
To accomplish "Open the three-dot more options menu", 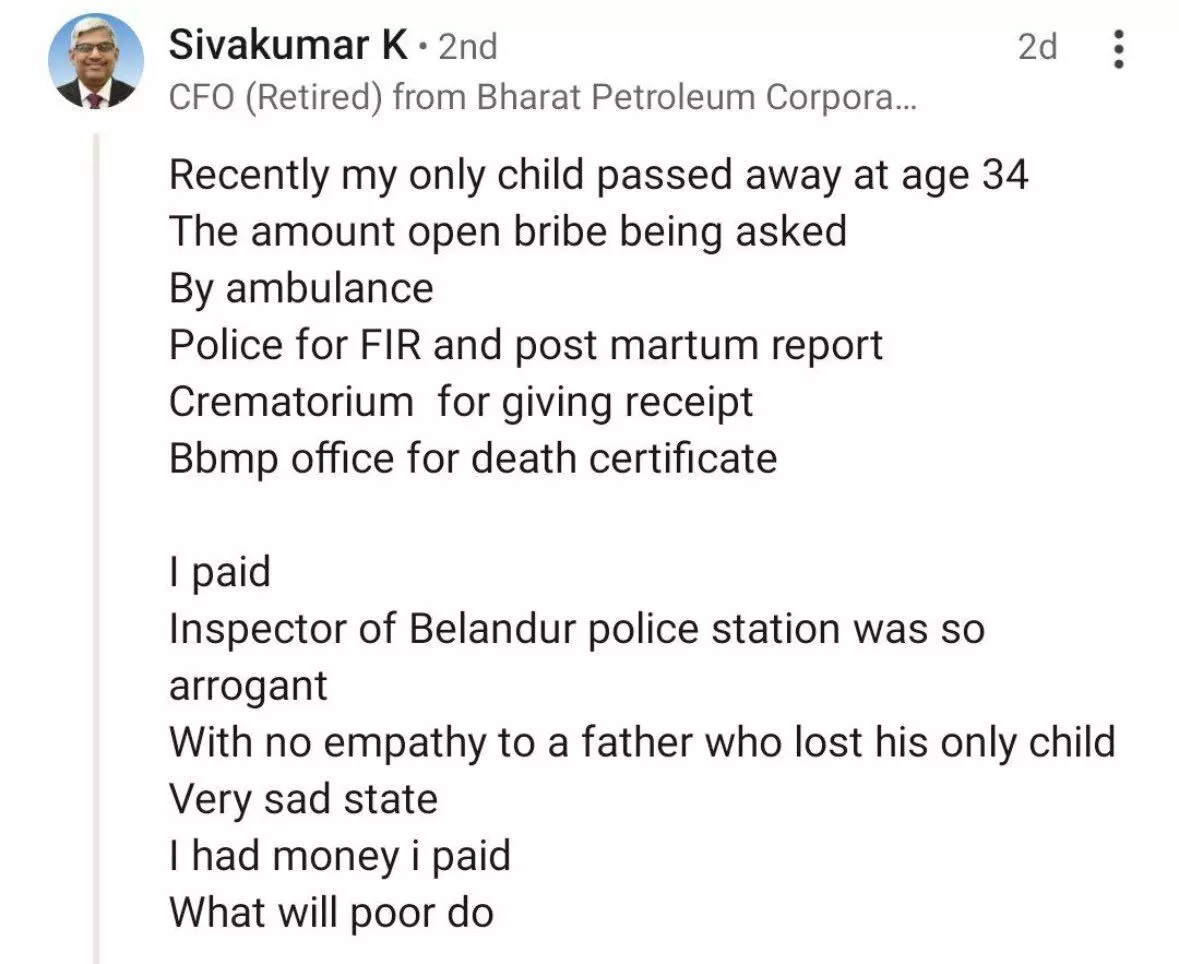I will 1120,48.
